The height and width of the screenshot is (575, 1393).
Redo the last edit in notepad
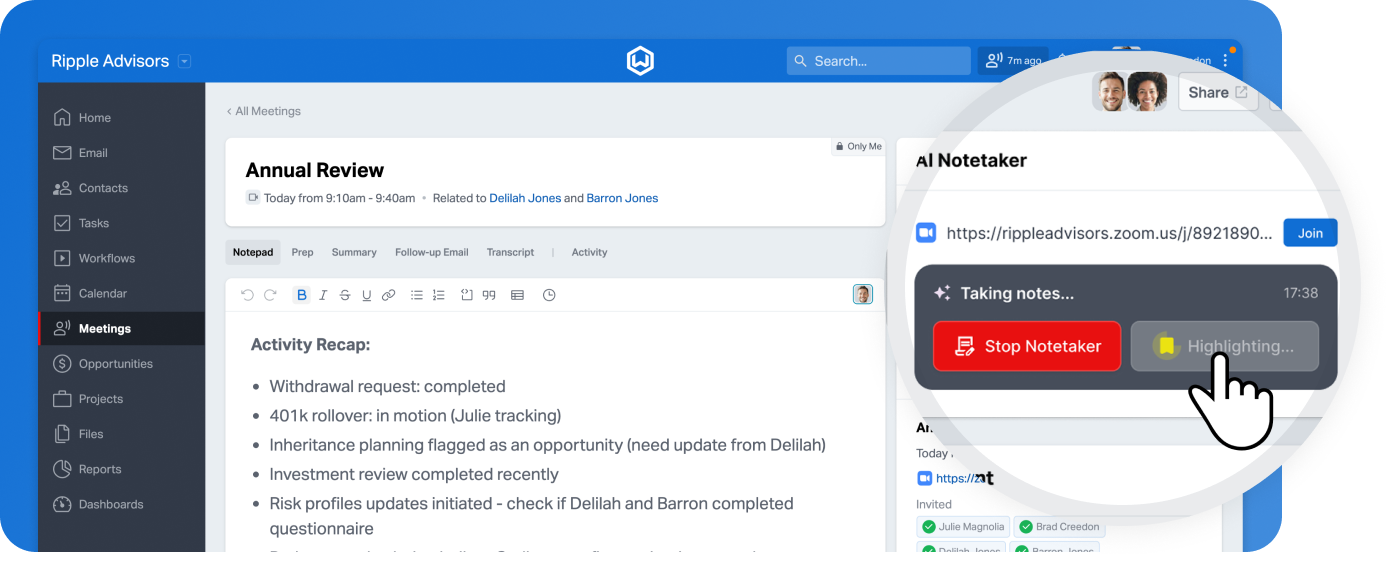tap(270, 295)
